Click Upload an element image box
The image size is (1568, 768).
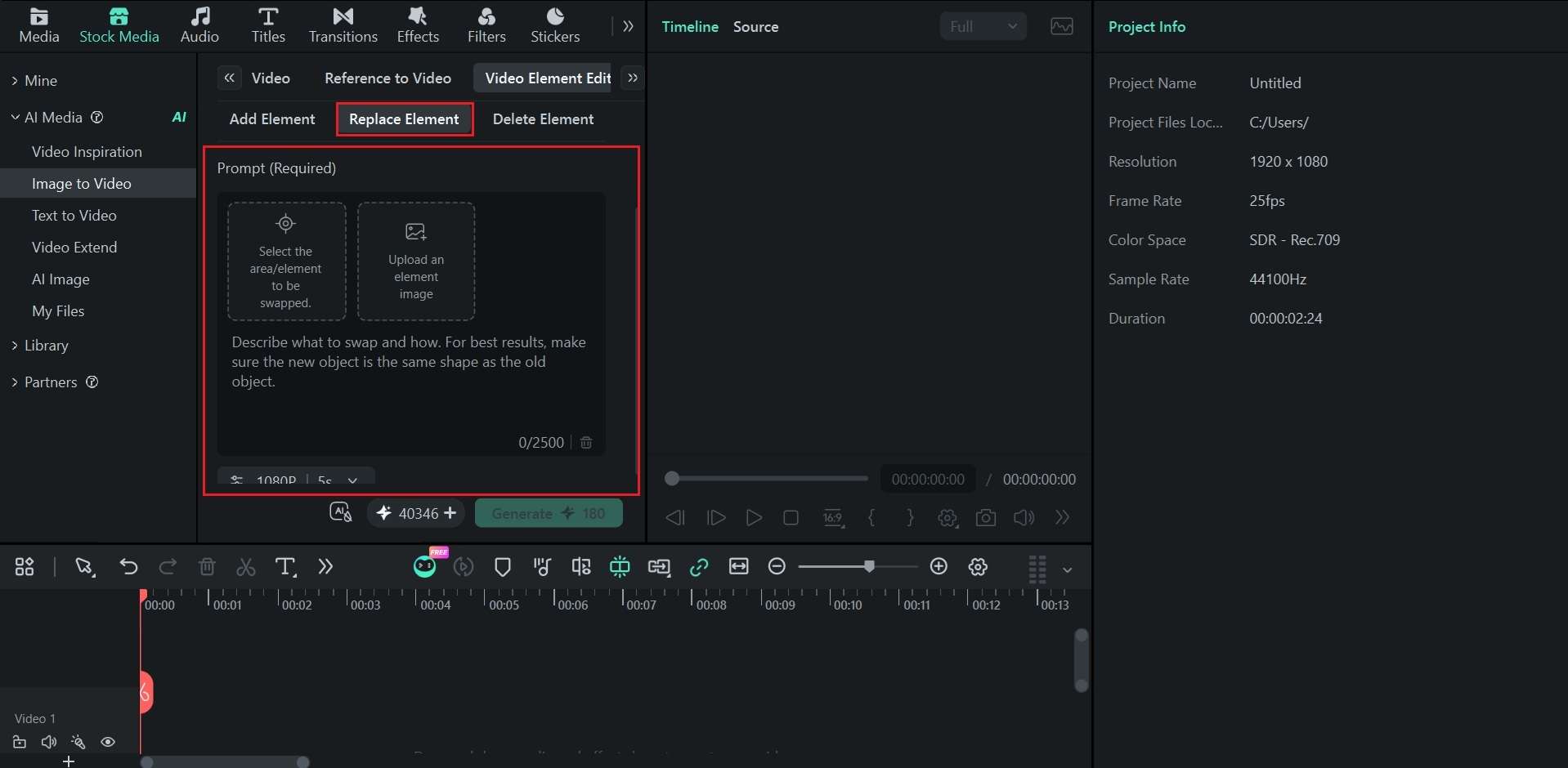coord(416,261)
